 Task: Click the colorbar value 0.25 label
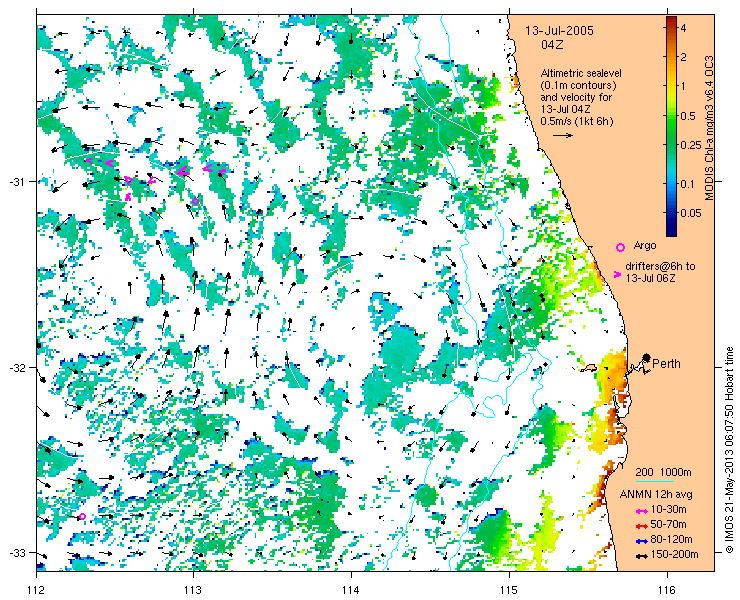(x=690, y=145)
